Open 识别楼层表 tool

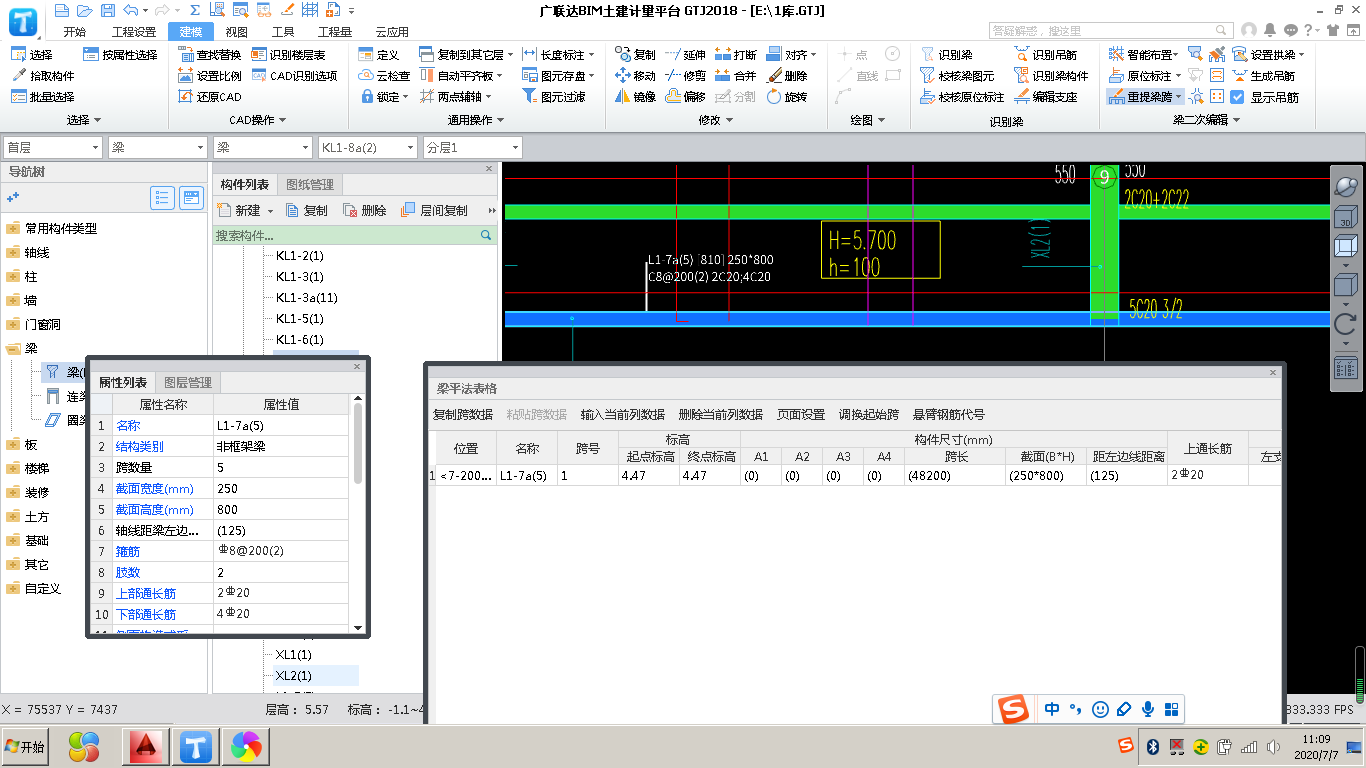tap(290, 55)
